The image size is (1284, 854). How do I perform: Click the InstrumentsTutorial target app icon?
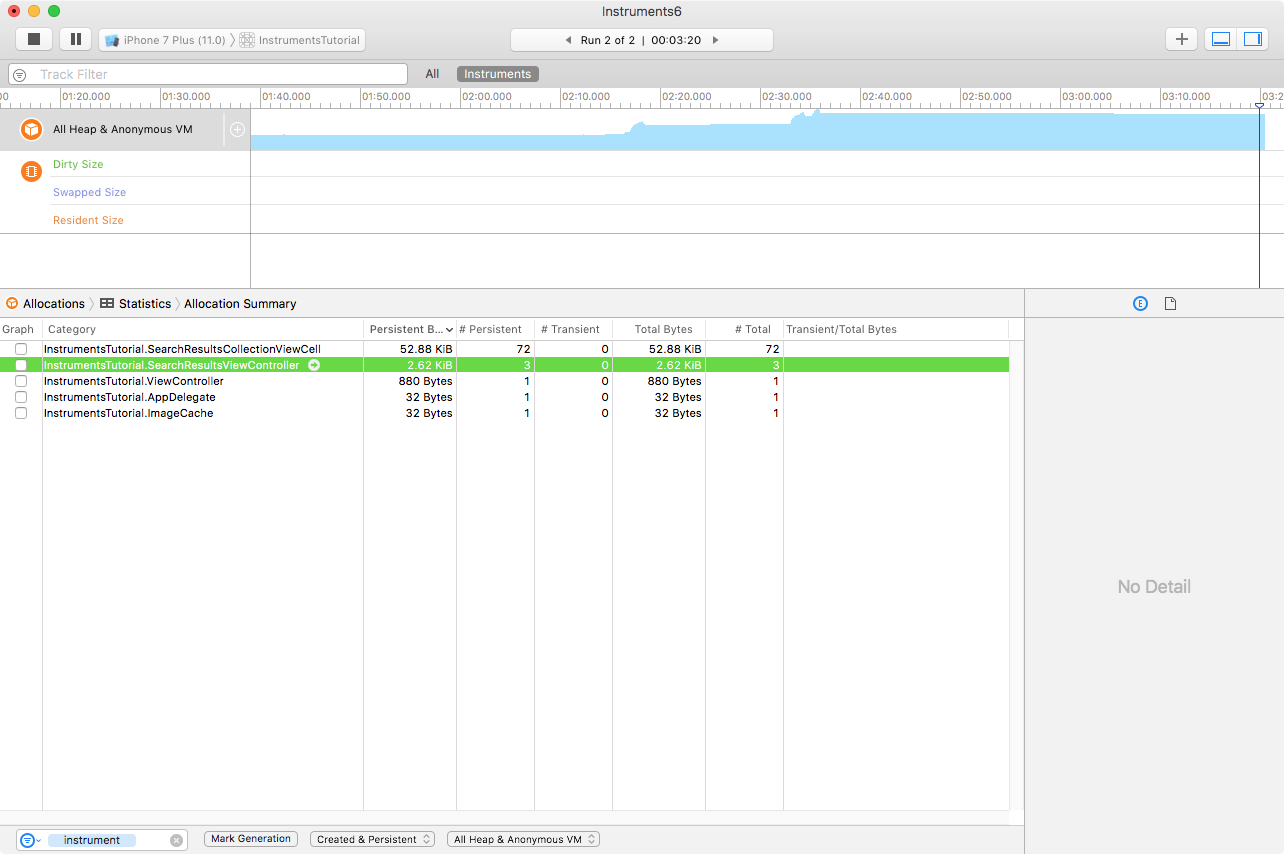click(x=247, y=40)
